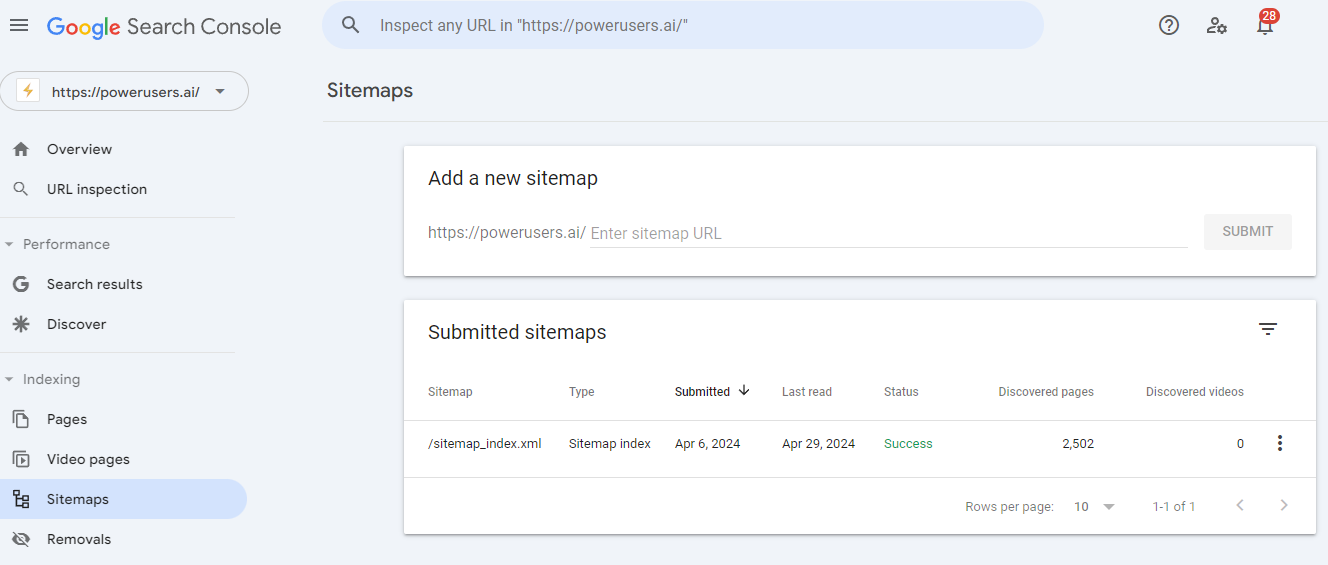Sort by Discovered pages column header
The image size is (1328, 565).
1046,392
